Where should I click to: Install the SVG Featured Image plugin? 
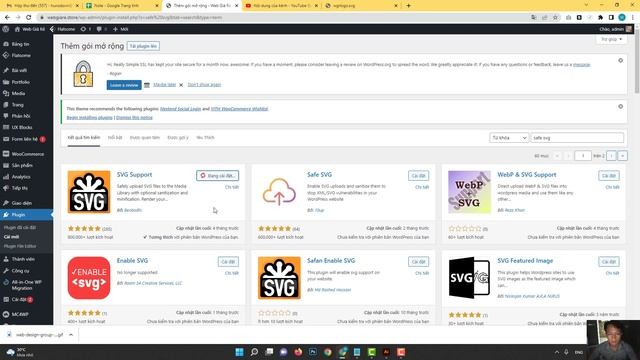[x=609, y=262]
